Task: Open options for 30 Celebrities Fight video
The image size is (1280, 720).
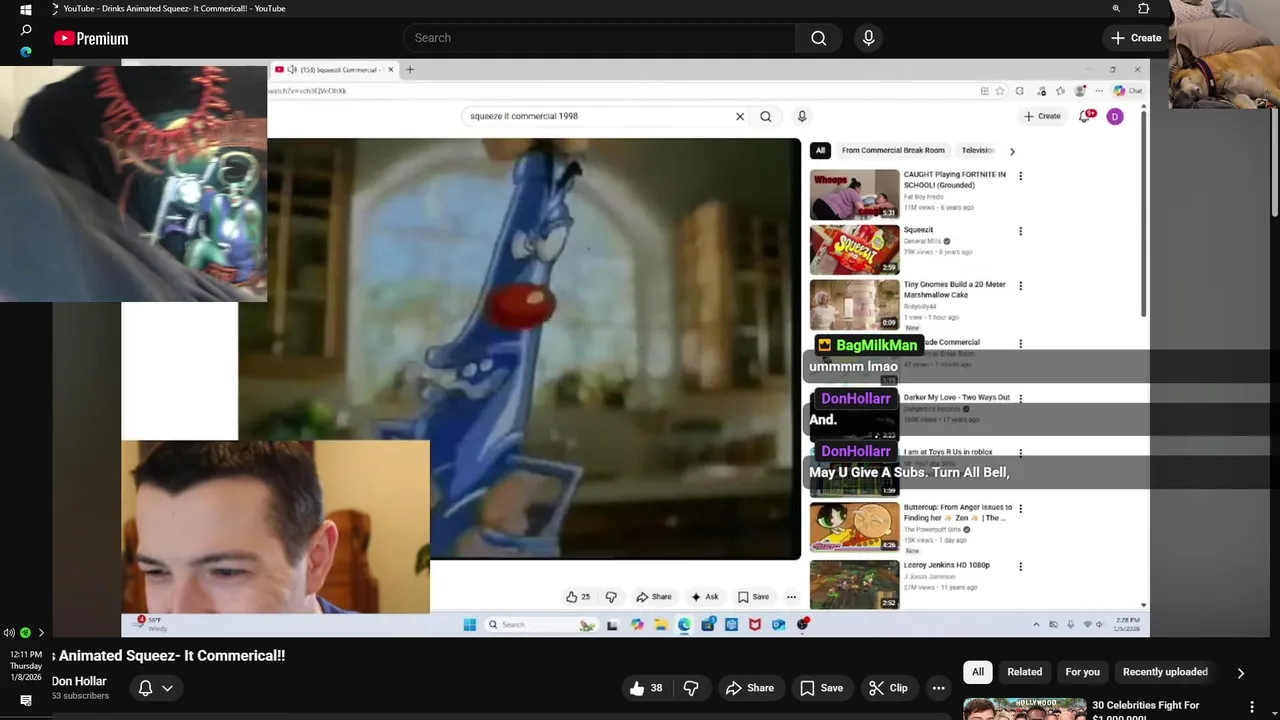Action: (1251, 707)
